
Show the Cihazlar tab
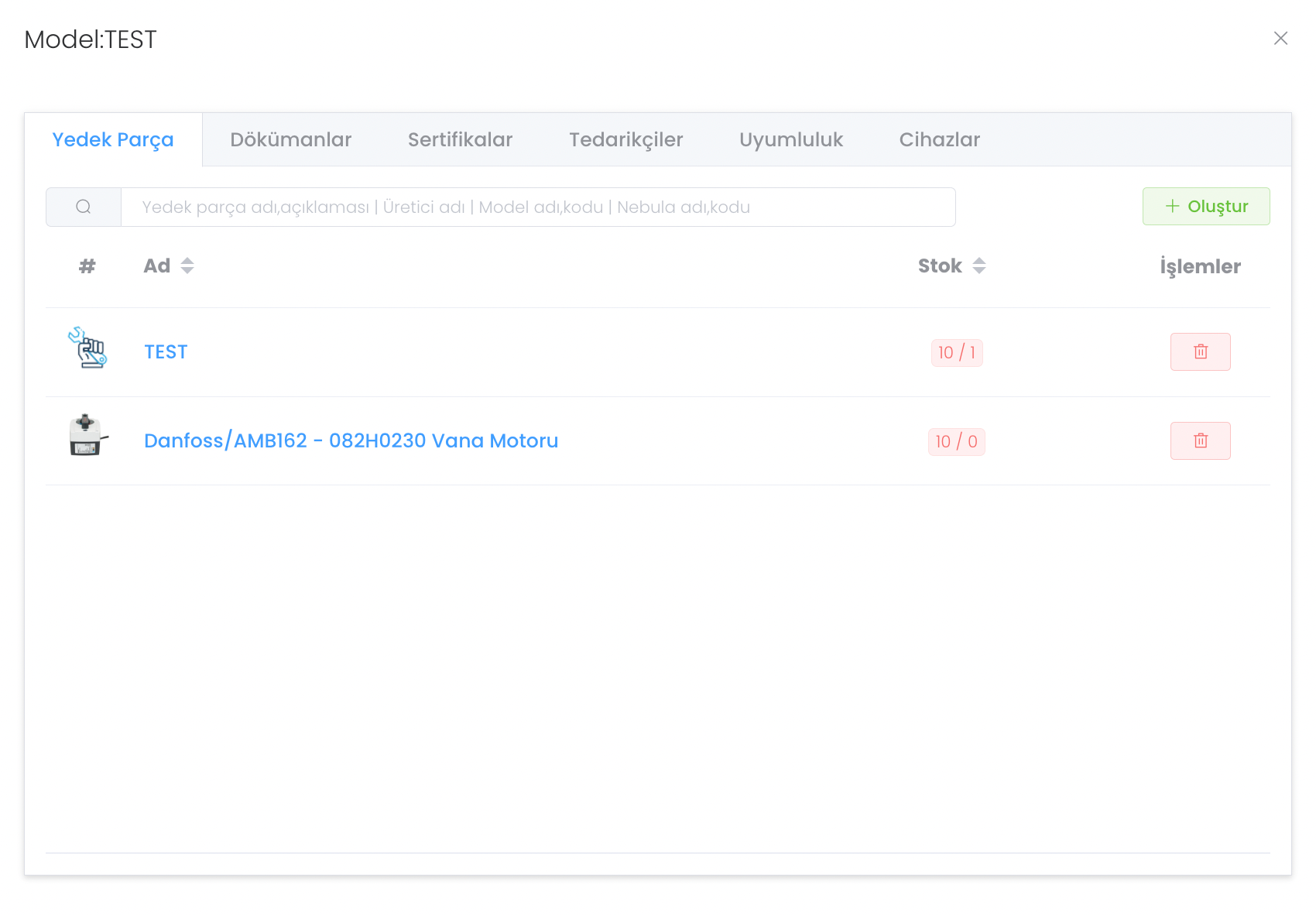(x=939, y=140)
